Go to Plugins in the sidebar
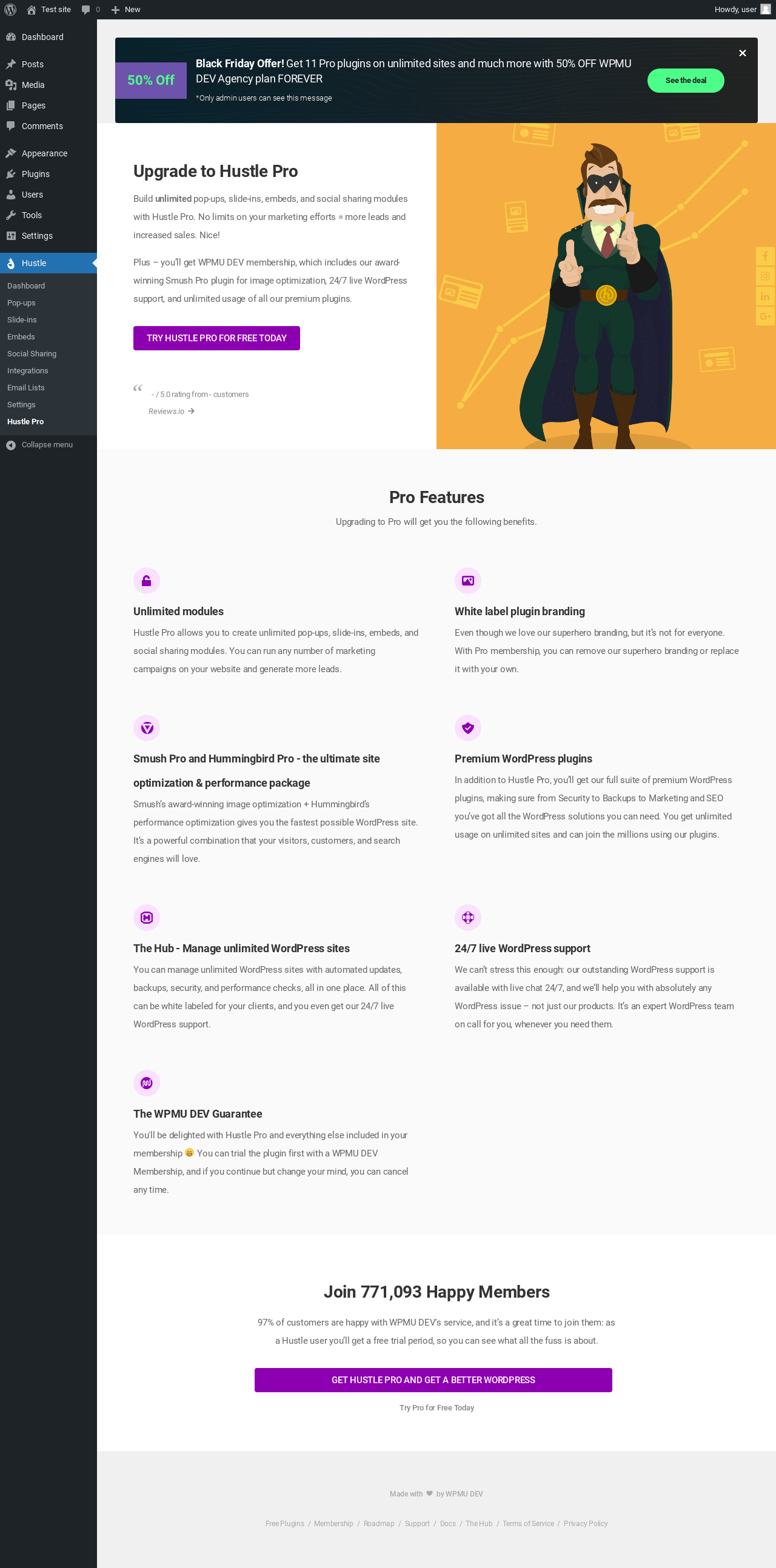This screenshot has width=776, height=1568. coord(35,174)
